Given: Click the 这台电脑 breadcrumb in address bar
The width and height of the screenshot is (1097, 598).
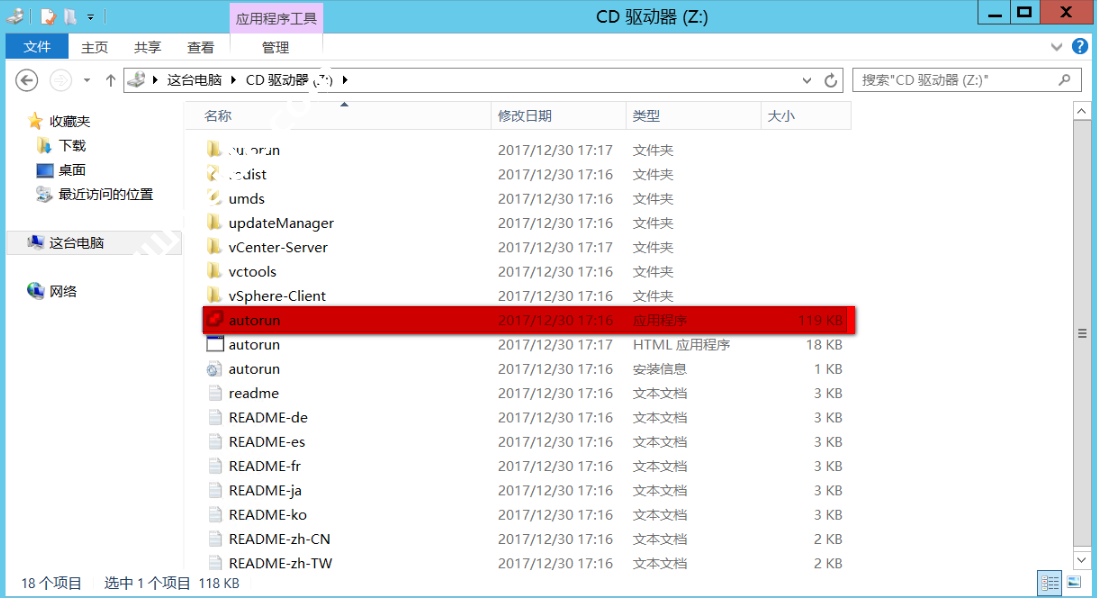Looking at the screenshot, I should 194,80.
